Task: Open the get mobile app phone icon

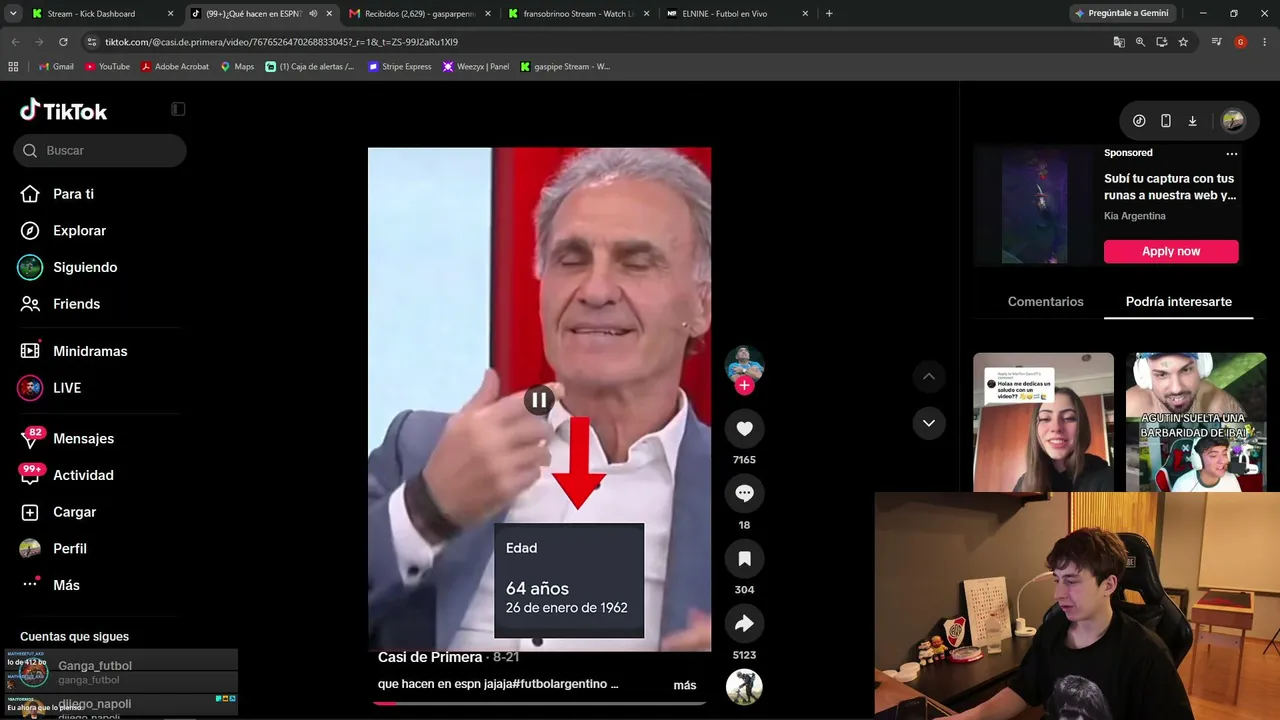Action: 1166,121
